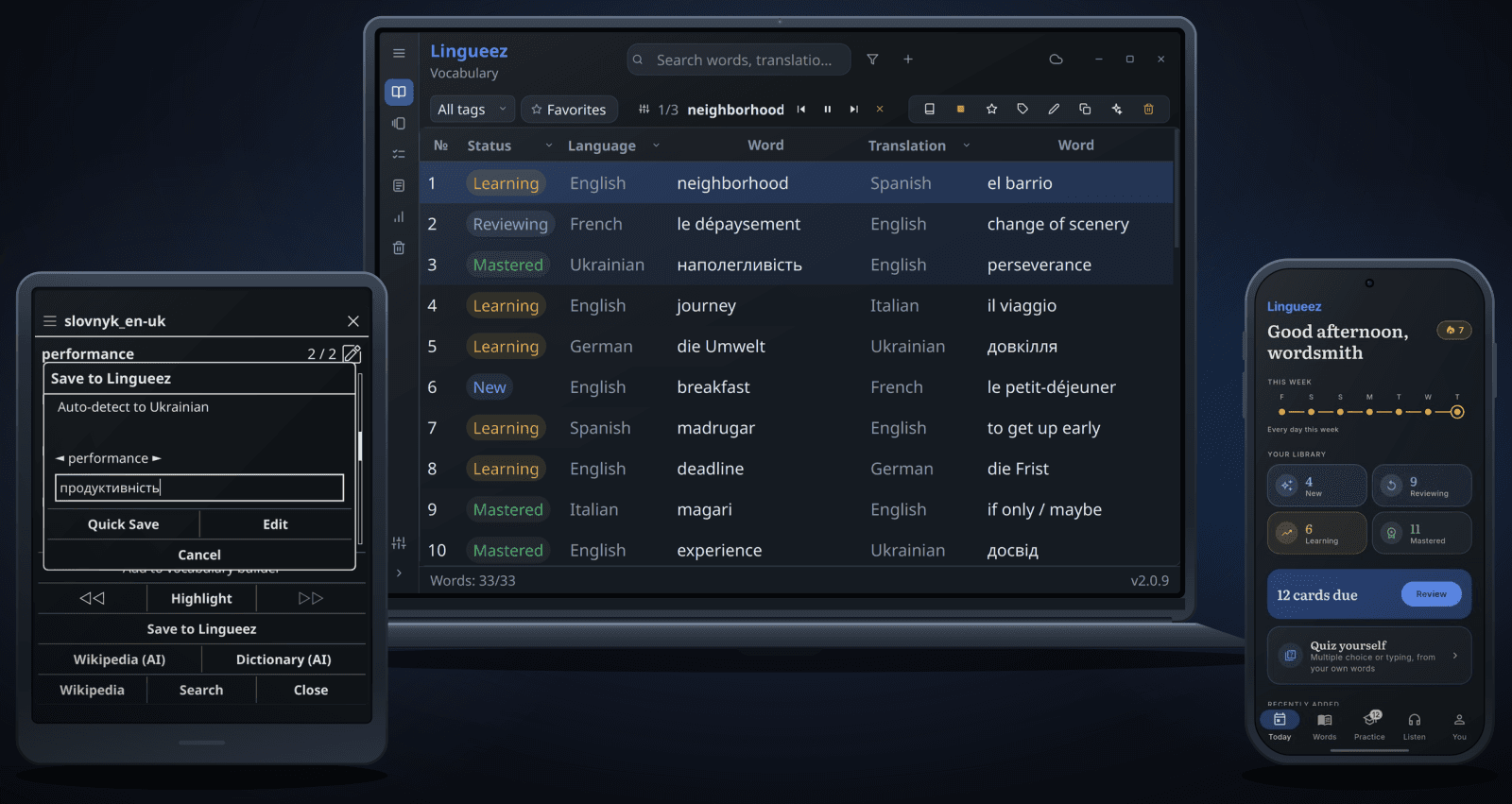Add a new word with plus icon
Viewport: 1512px width, 804px height.
[908, 60]
